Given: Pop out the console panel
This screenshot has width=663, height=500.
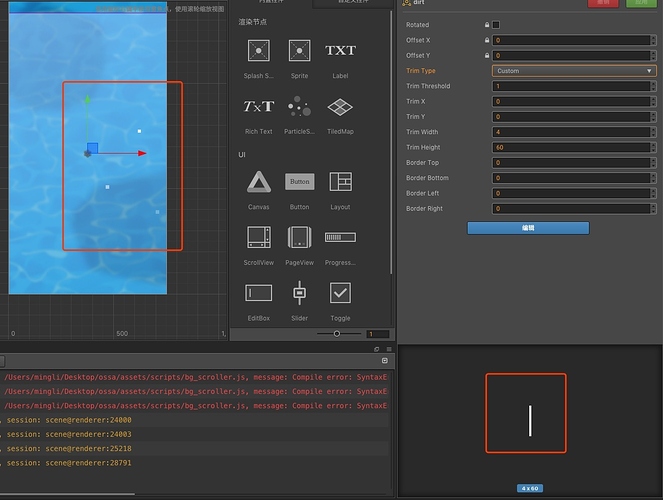Looking at the screenshot, I should 376,349.
